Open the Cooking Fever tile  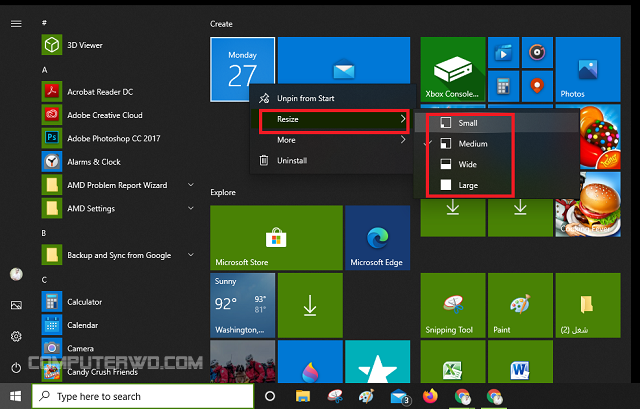(588, 212)
